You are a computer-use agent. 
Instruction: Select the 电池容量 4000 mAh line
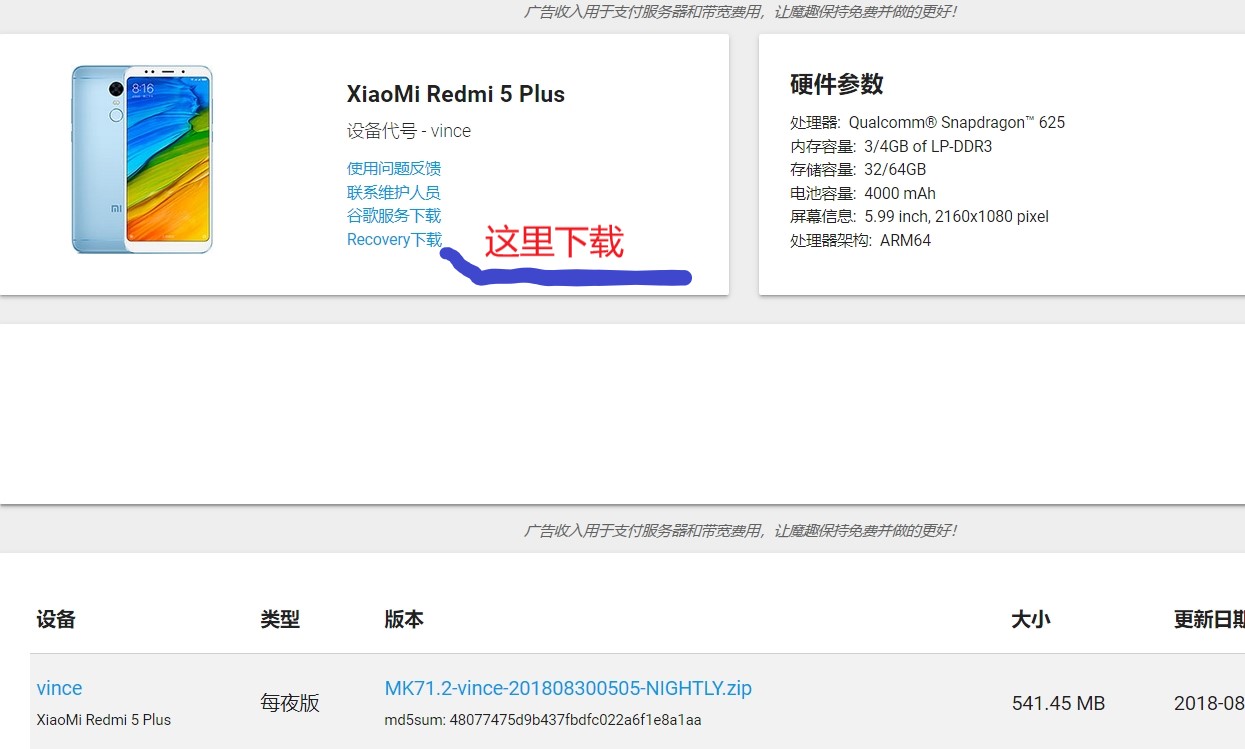click(x=863, y=193)
